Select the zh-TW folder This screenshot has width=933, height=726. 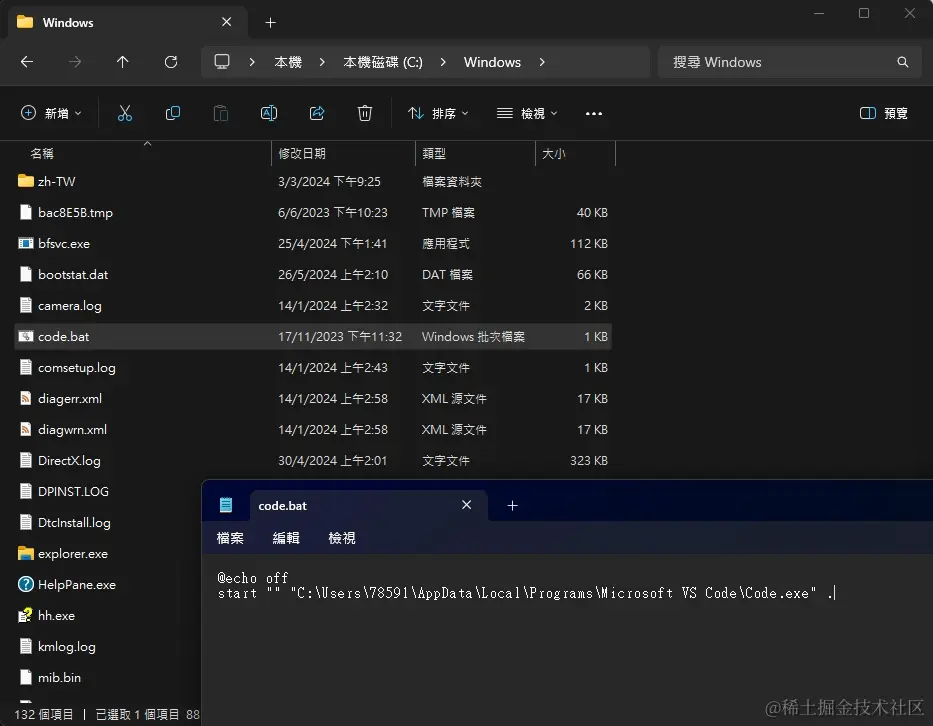(x=313, y=182)
